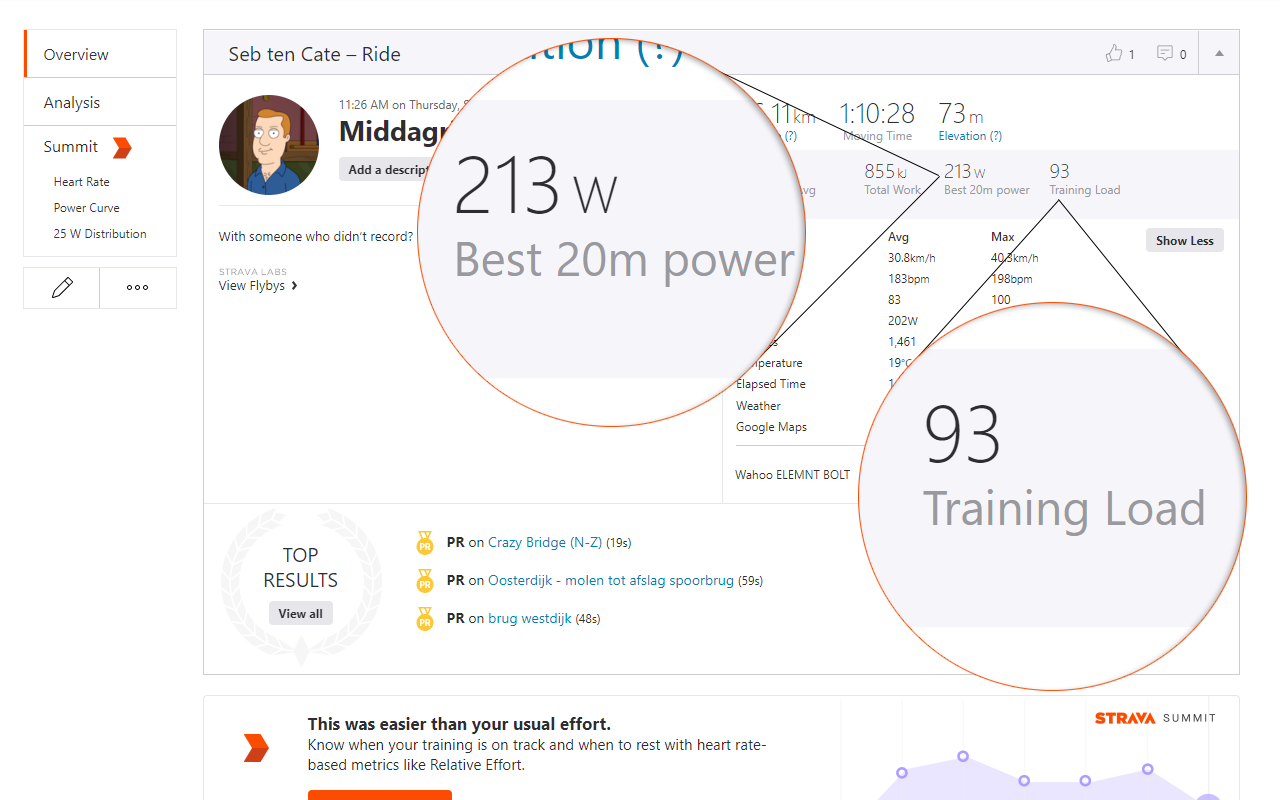Click the PR medal beside Crazy Bridge
Screen dimensions: 1280x800
point(425,543)
